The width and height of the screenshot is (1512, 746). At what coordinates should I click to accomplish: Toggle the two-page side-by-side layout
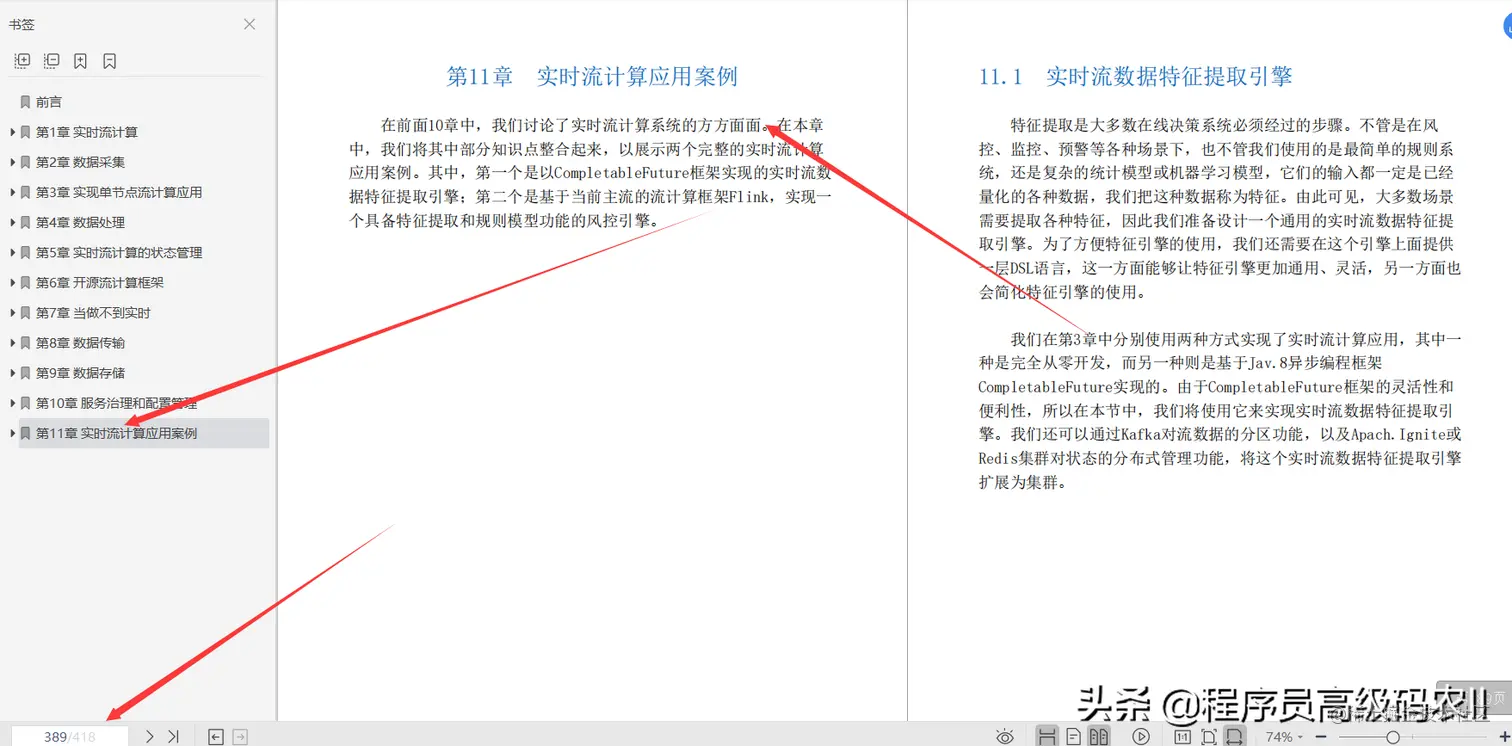coord(1098,737)
